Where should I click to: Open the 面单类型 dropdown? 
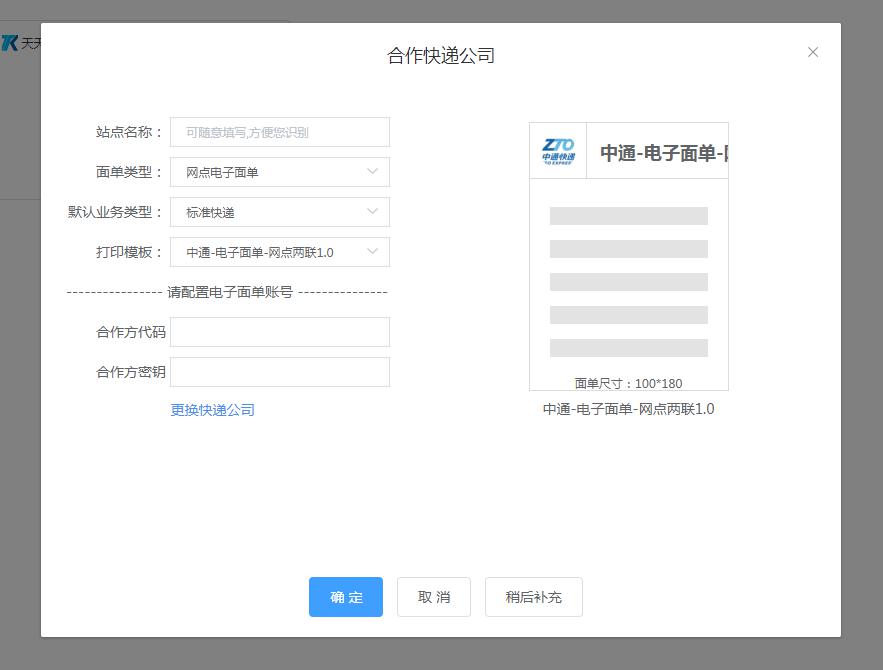click(280, 172)
